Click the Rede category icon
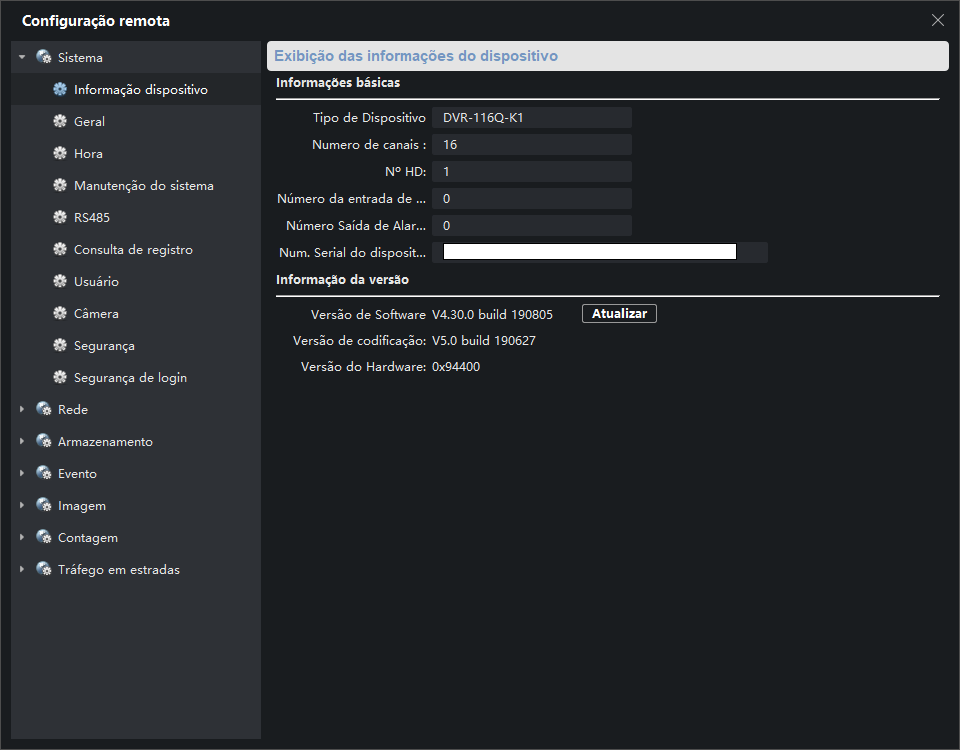 44,410
